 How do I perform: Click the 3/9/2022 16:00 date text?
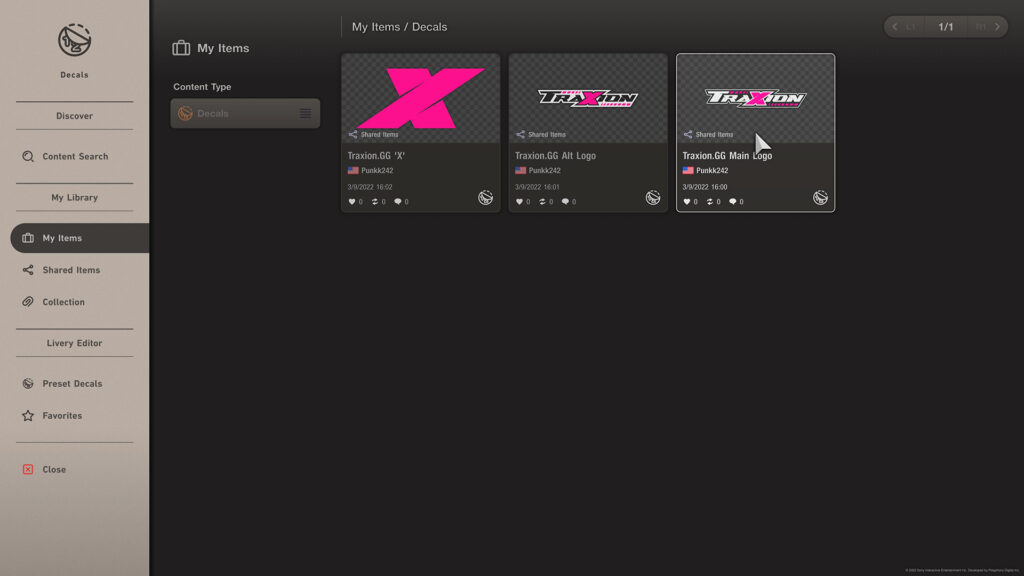tap(705, 187)
